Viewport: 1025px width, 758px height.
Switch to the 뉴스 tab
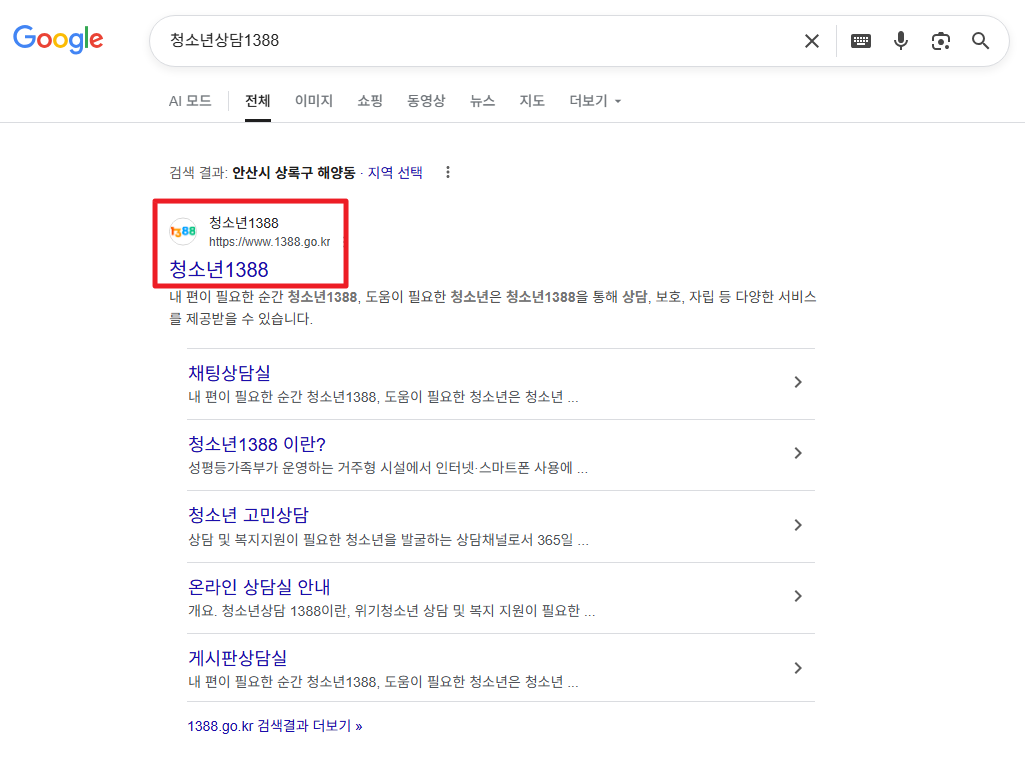[481, 100]
